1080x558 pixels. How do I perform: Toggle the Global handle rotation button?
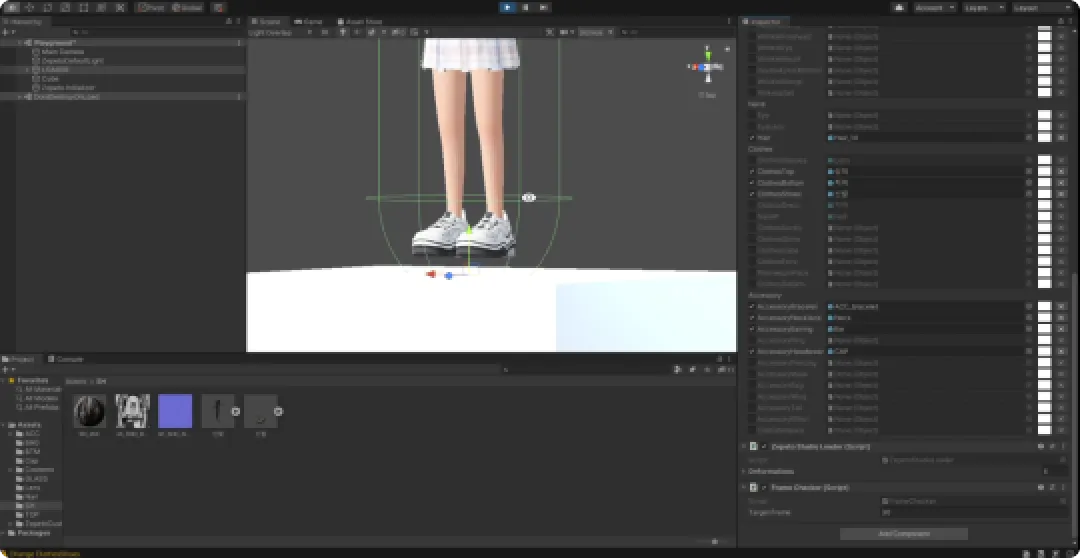pyautogui.click(x=186, y=8)
